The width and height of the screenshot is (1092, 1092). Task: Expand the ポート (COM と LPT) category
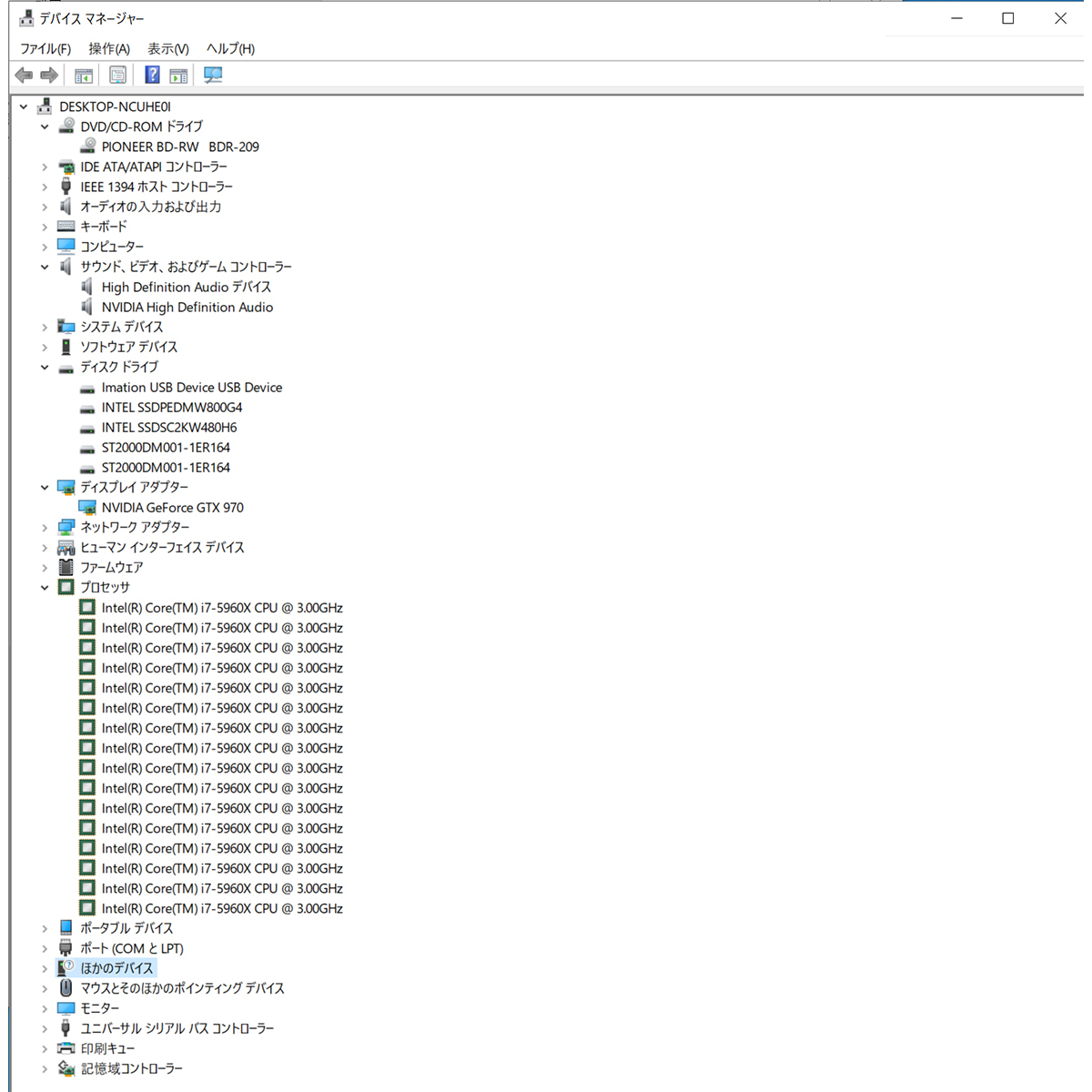point(45,948)
